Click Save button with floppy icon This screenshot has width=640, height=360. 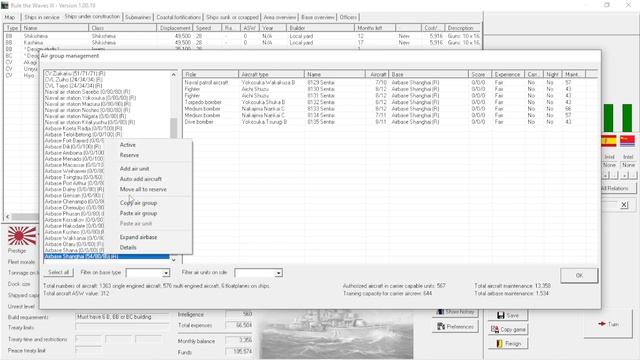point(508,316)
